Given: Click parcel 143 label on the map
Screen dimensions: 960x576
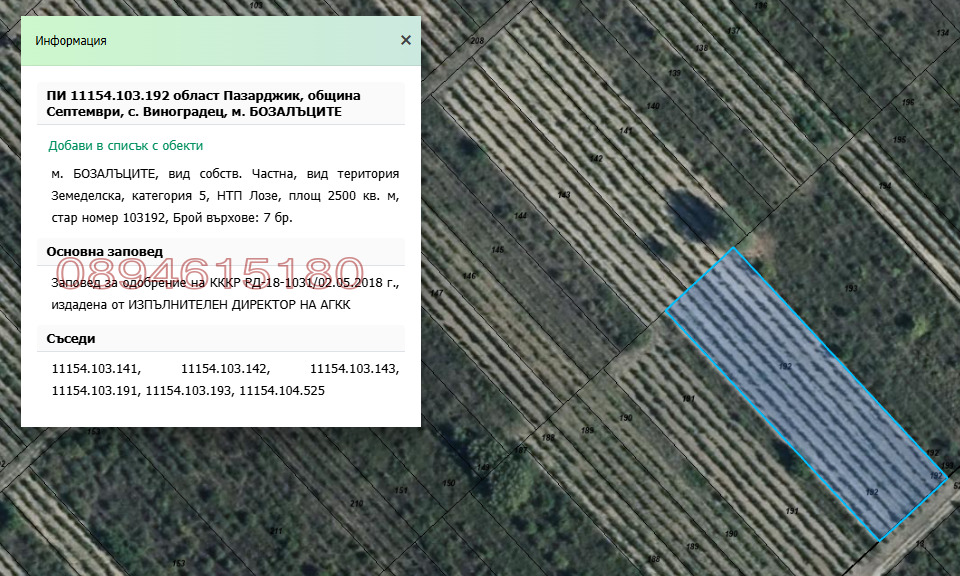Looking at the screenshot, I should (x=564, y=195).
